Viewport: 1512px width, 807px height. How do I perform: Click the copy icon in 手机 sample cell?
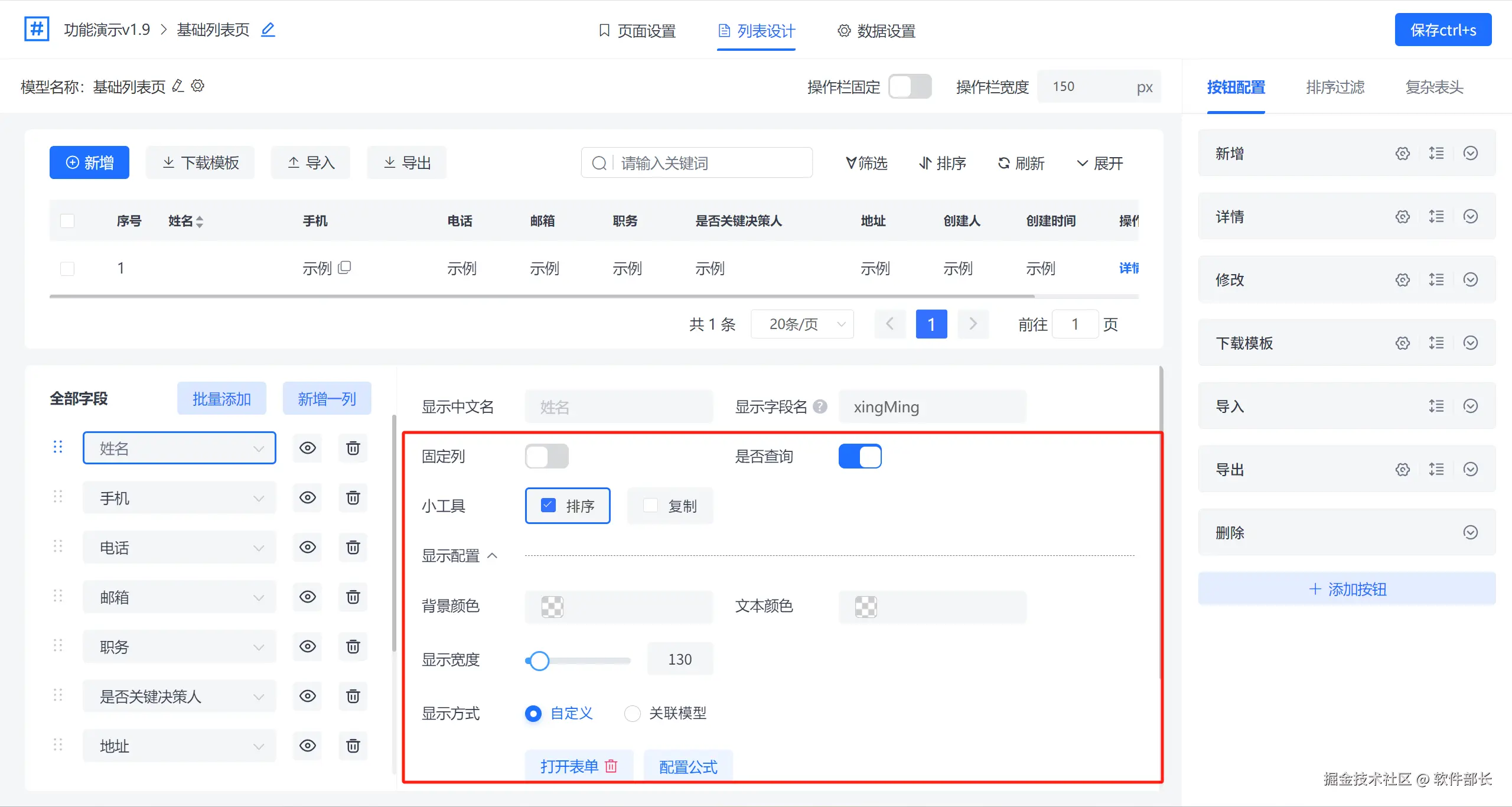(x=344, y=268)
